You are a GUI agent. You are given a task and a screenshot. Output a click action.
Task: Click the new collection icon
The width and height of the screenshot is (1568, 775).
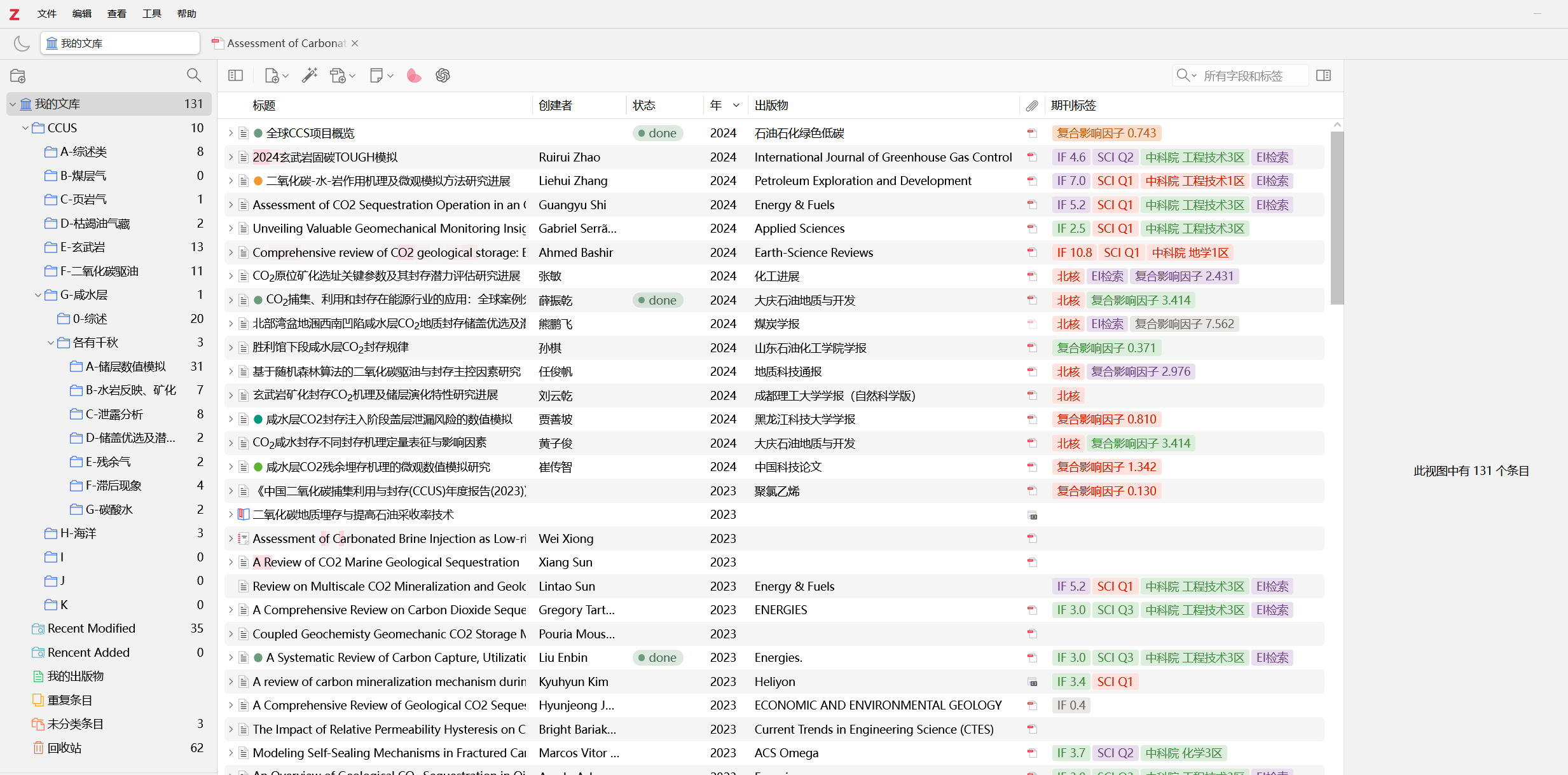click(18, 76)
